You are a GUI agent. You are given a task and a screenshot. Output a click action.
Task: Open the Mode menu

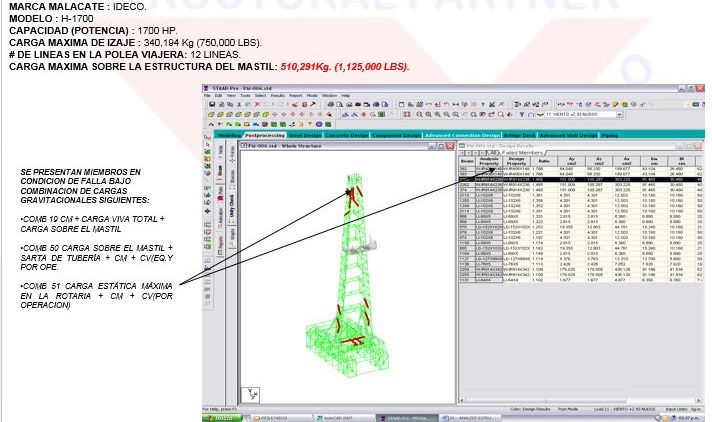tap(312, 95)
